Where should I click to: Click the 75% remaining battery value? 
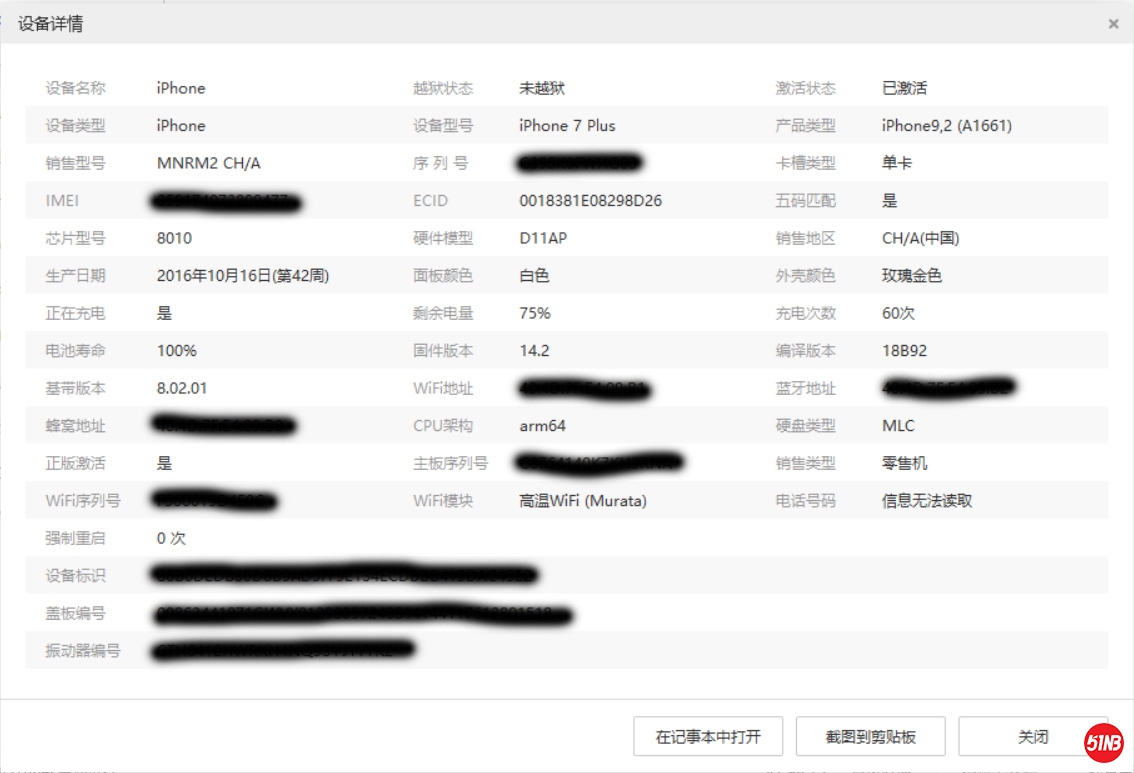(x=535, y=313)
